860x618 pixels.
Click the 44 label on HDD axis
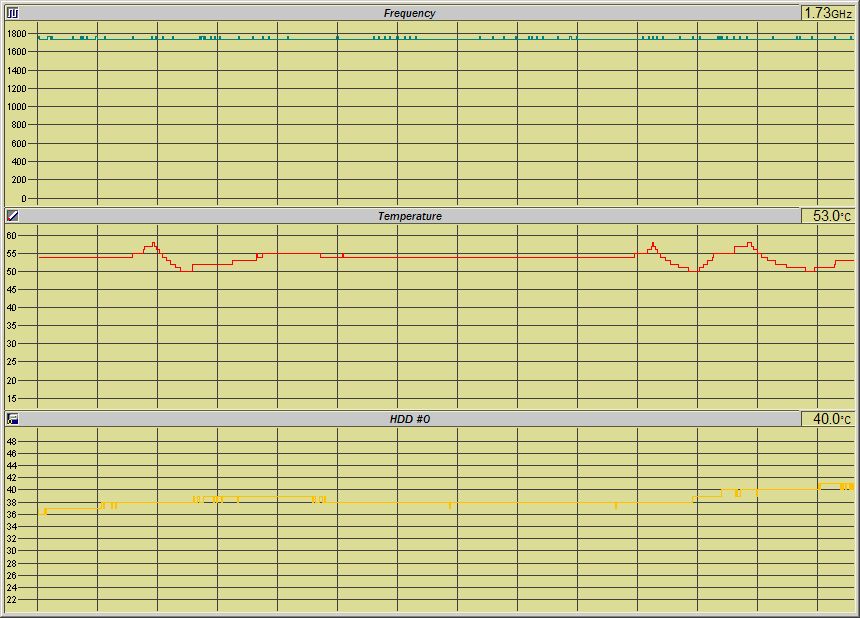point(12,466)
